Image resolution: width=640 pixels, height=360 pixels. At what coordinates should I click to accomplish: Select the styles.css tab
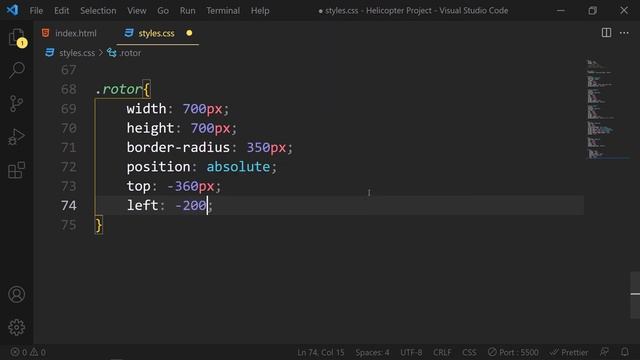pyautogui.click(x=157, y=33)
